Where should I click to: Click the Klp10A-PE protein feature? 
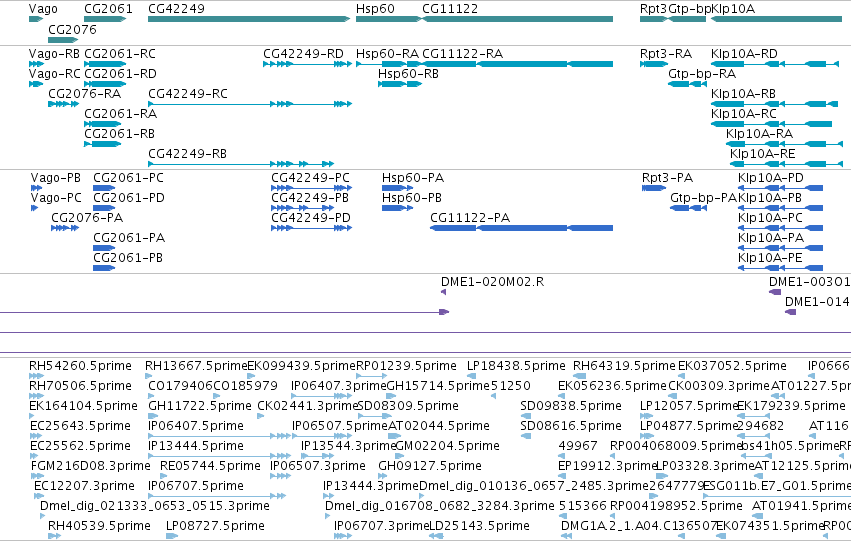tap(780, 268)
